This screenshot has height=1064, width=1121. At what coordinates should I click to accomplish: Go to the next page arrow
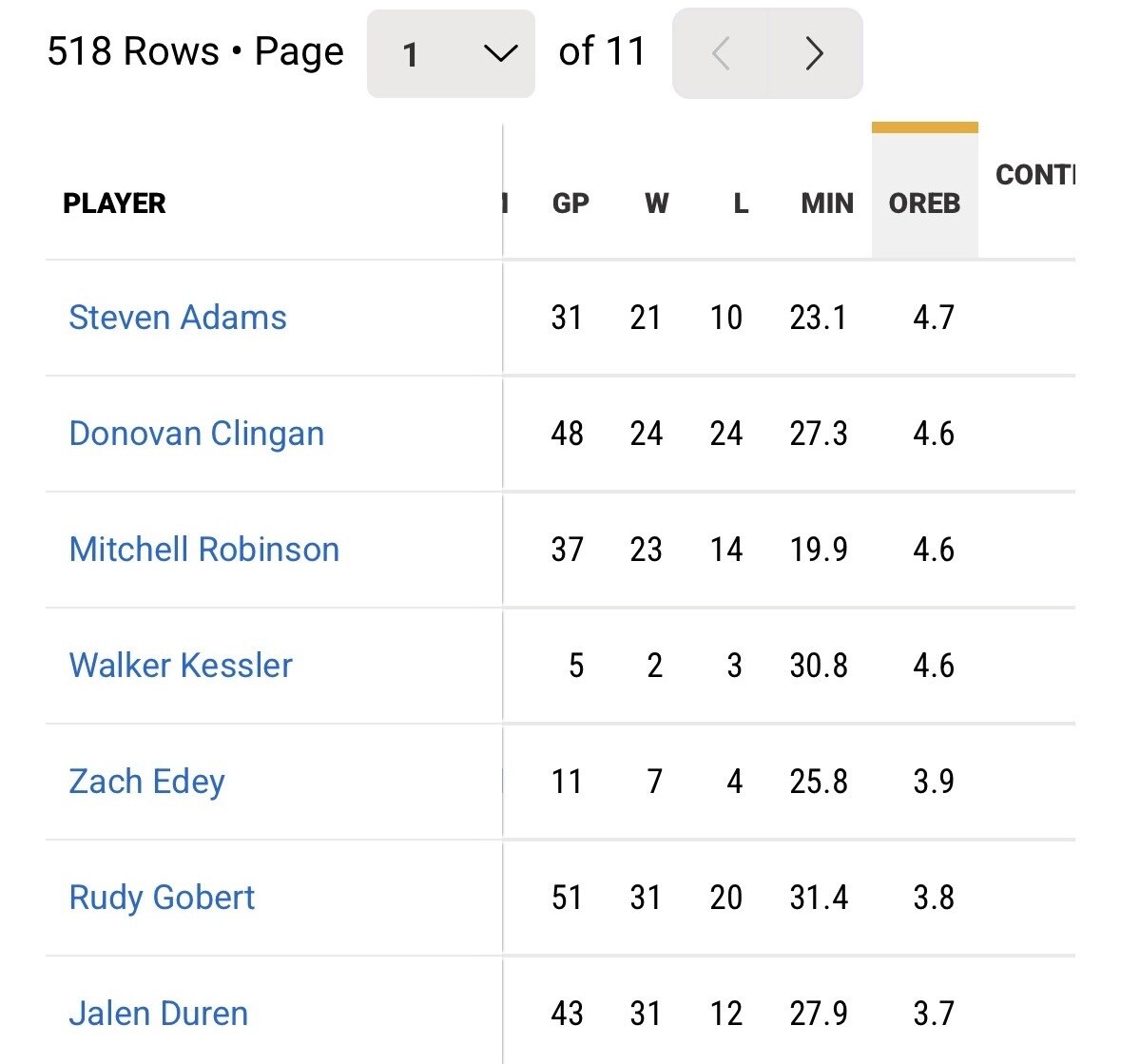[814, 53]
